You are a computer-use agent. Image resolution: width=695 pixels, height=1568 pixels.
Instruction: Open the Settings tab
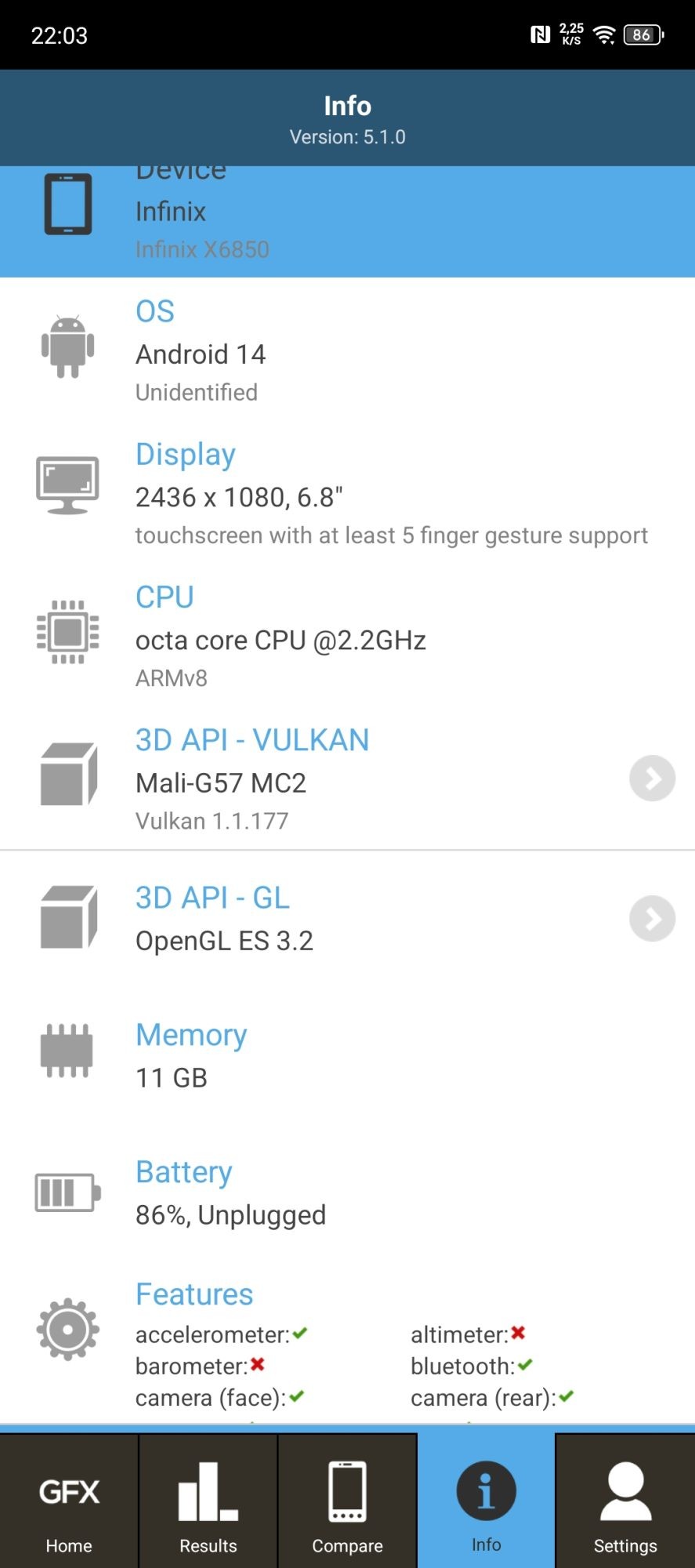click(x=625, y=1503)
